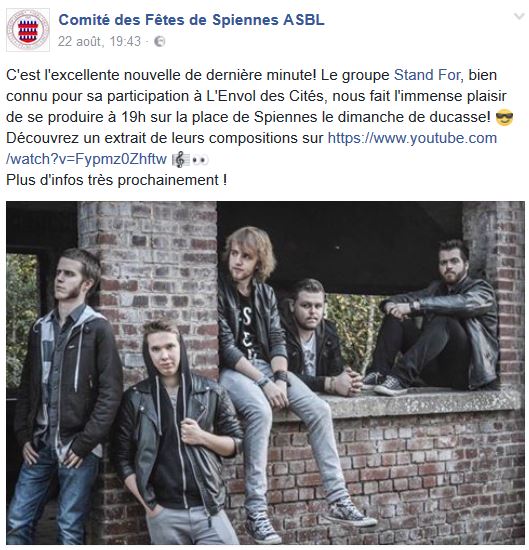Follow the Stand For page link
This screenshot has height=550, width=529.
coord(427,75)
